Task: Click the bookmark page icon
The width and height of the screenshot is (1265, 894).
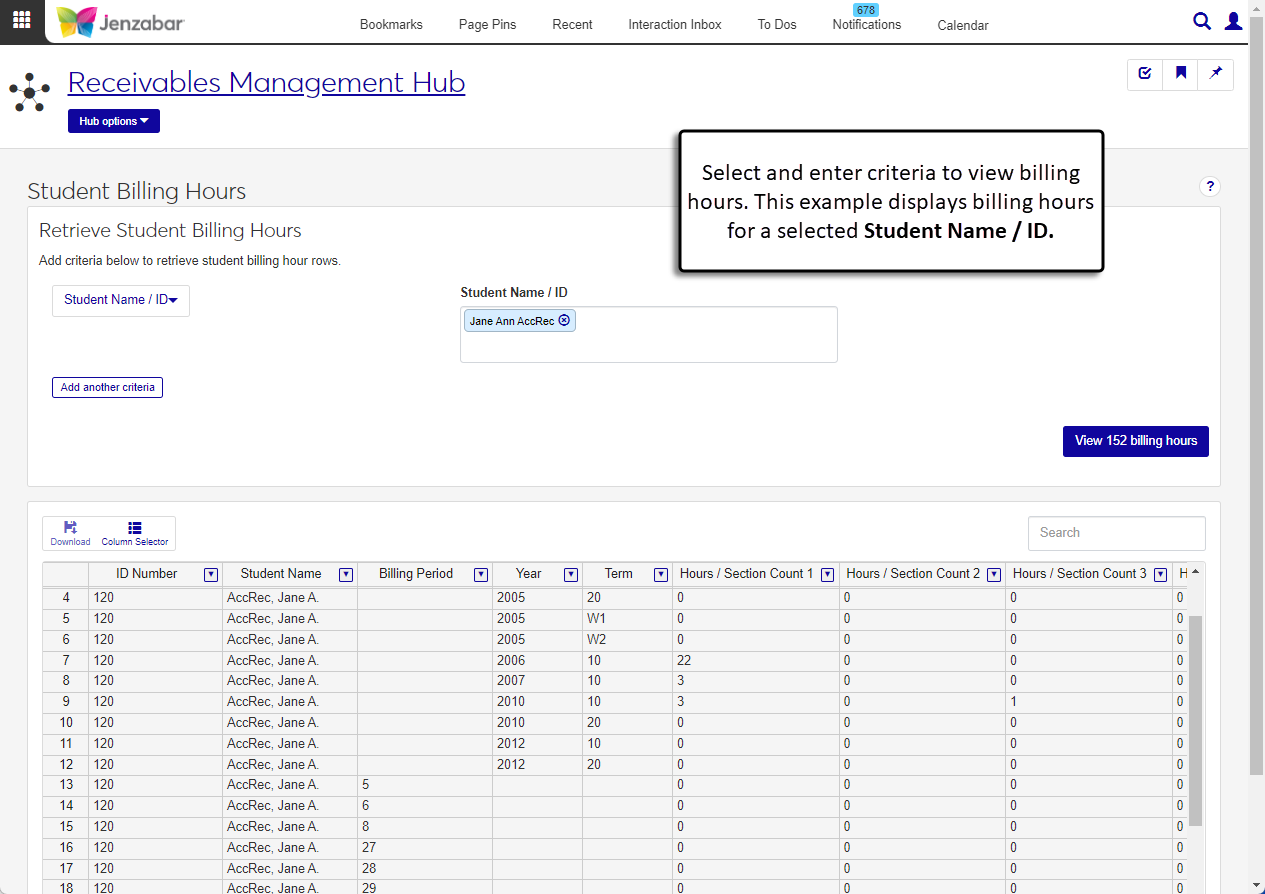Action: click(1180, 74)
